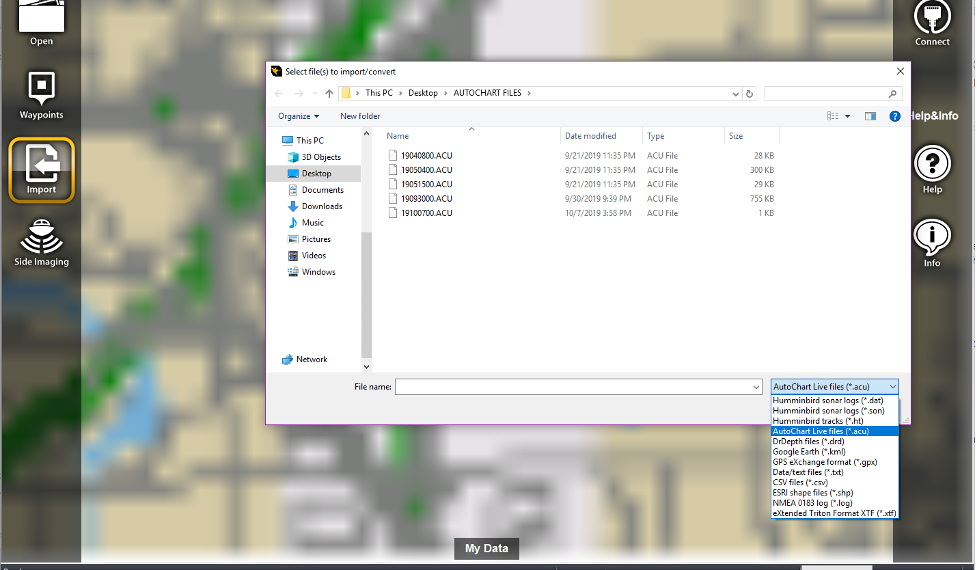Select file 19050400.ACU
Viewport: 977px width, 570px height.
[x=427, y=170]
